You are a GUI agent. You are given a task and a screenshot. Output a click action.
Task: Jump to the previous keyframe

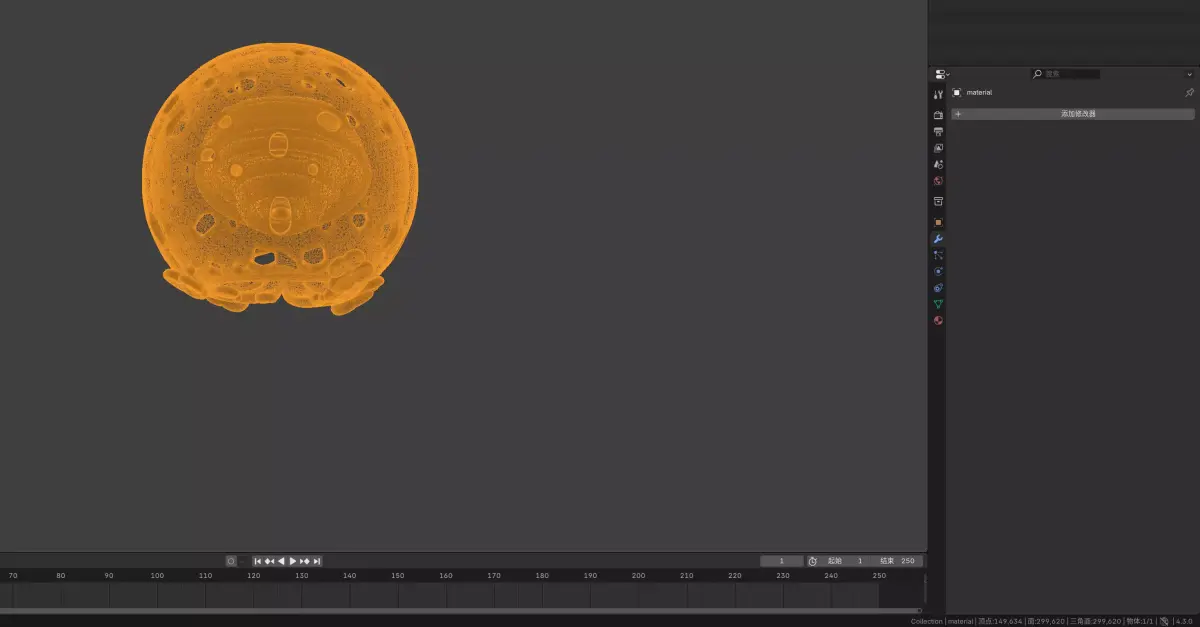tap(269, 561)
